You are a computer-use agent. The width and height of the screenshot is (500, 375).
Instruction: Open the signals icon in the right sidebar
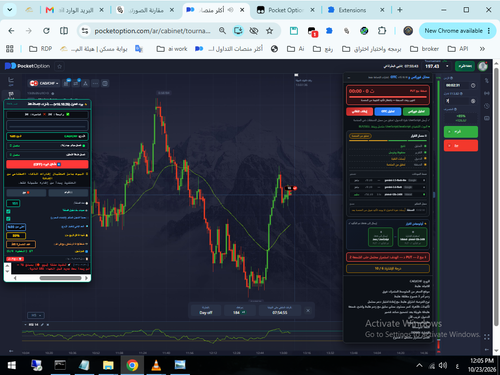click(x=487, y=93)
